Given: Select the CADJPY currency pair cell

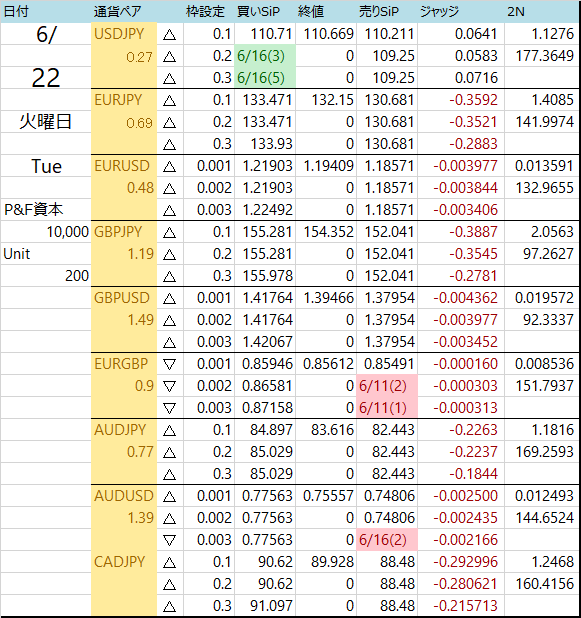Looking at the screenshot, I should (x=124, y=562).
